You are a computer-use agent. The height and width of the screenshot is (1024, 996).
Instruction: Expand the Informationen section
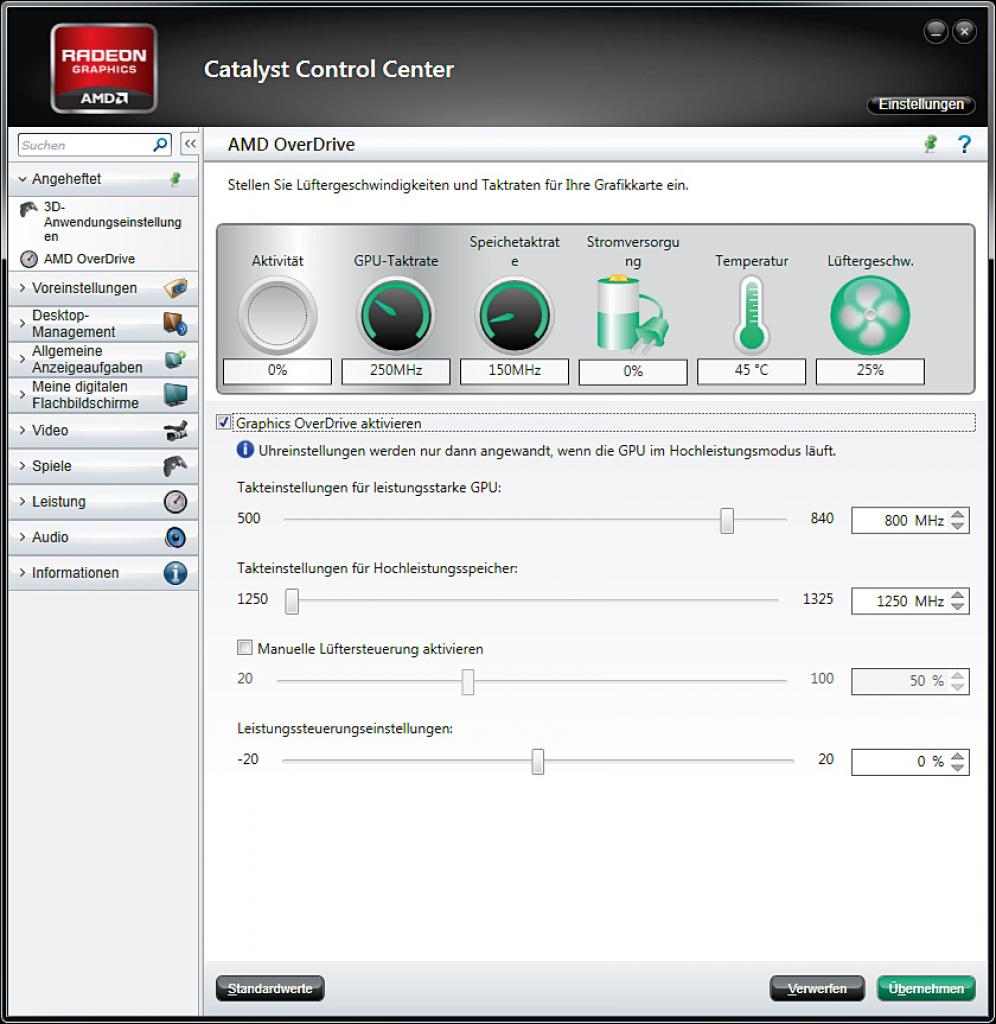[23, 572]
